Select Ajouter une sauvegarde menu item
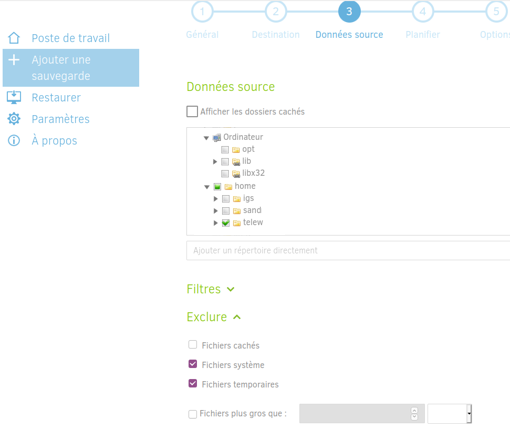510x429 pixels. [71, 68]
